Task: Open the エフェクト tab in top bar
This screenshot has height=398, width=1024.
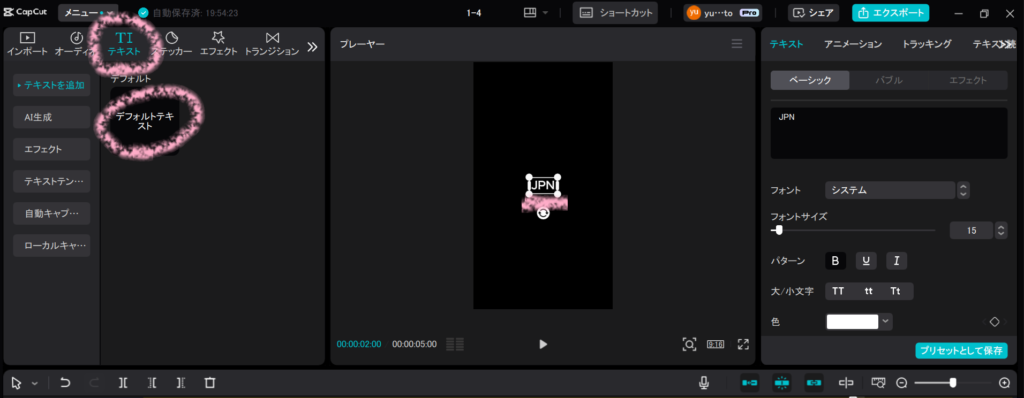Action: coord(218,44)
